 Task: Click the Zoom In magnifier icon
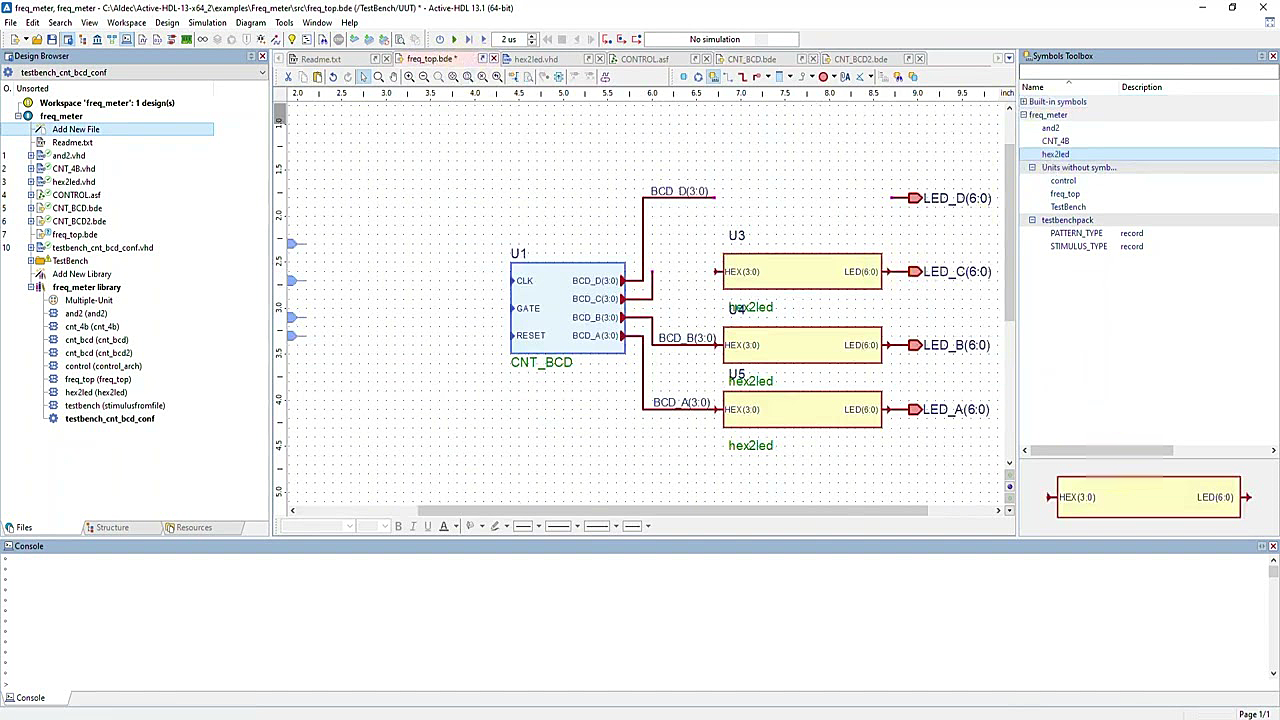tap(409, 77)
